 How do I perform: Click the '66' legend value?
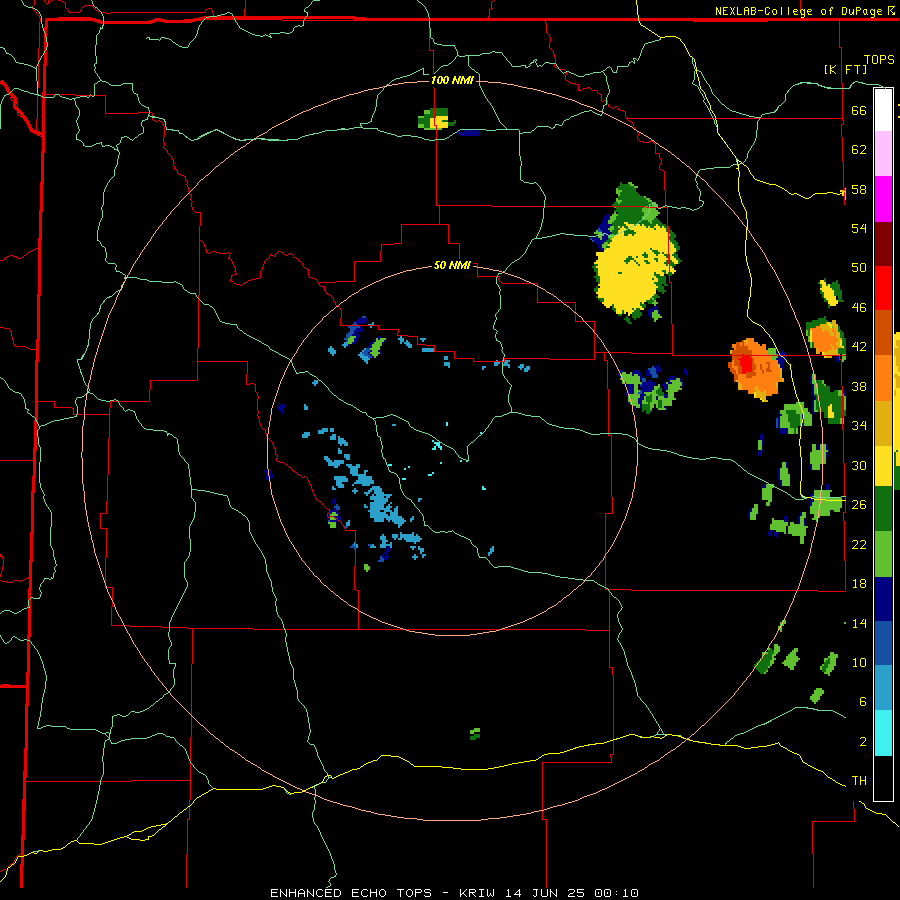pyautogui.click(x=859, y=110)
